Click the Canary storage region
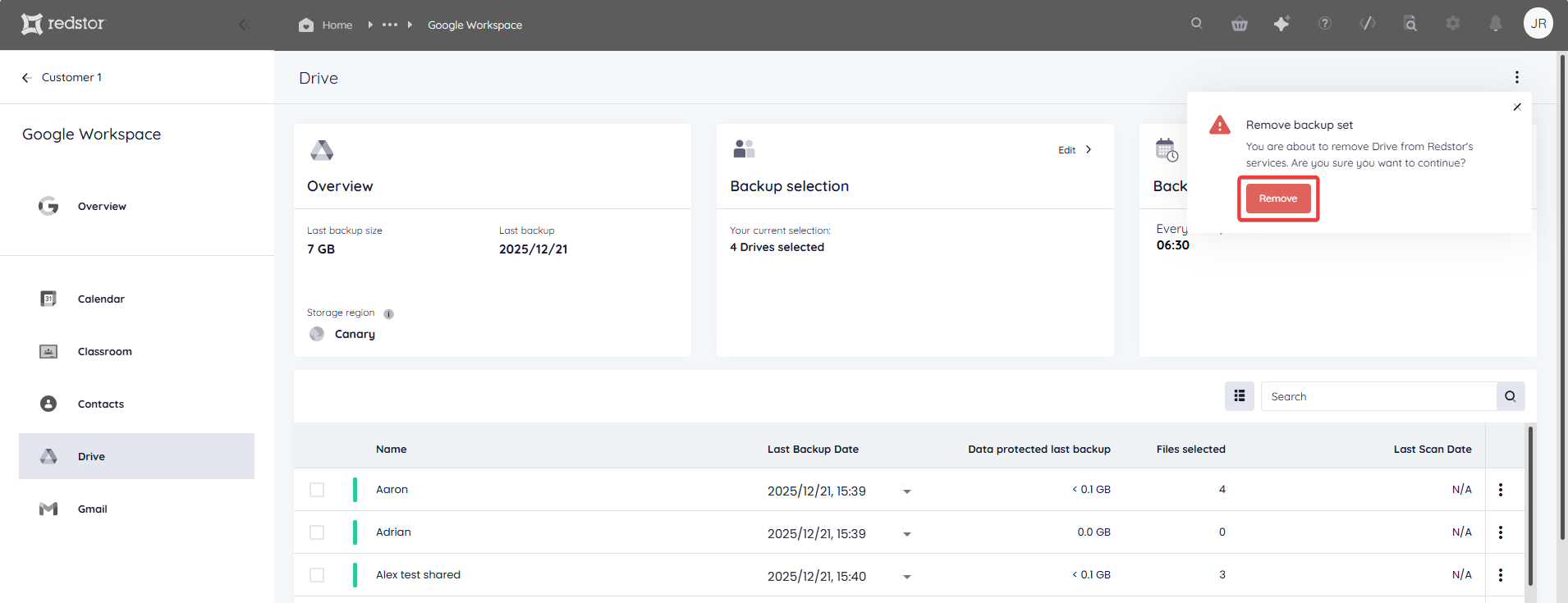Image resolution: width=1568 pixels, height=603 pixels. coord(355,334)
